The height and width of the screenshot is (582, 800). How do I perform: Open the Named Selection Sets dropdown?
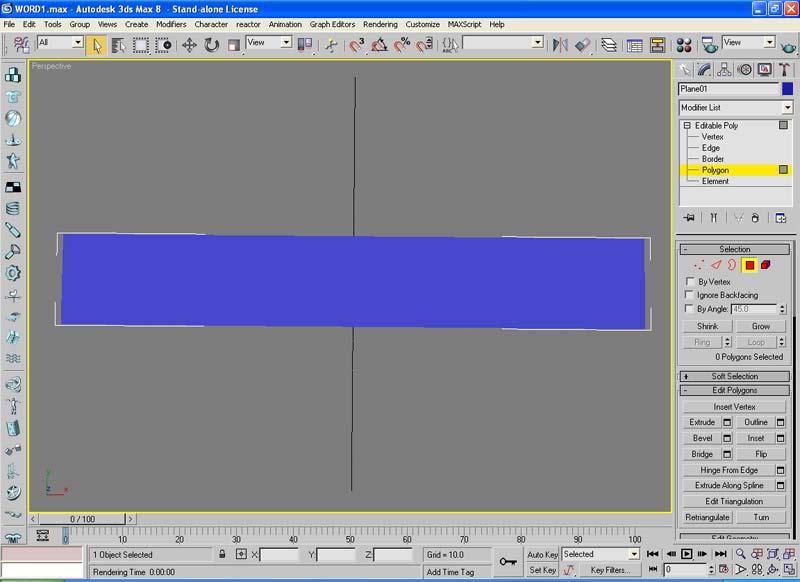point(537,42)
